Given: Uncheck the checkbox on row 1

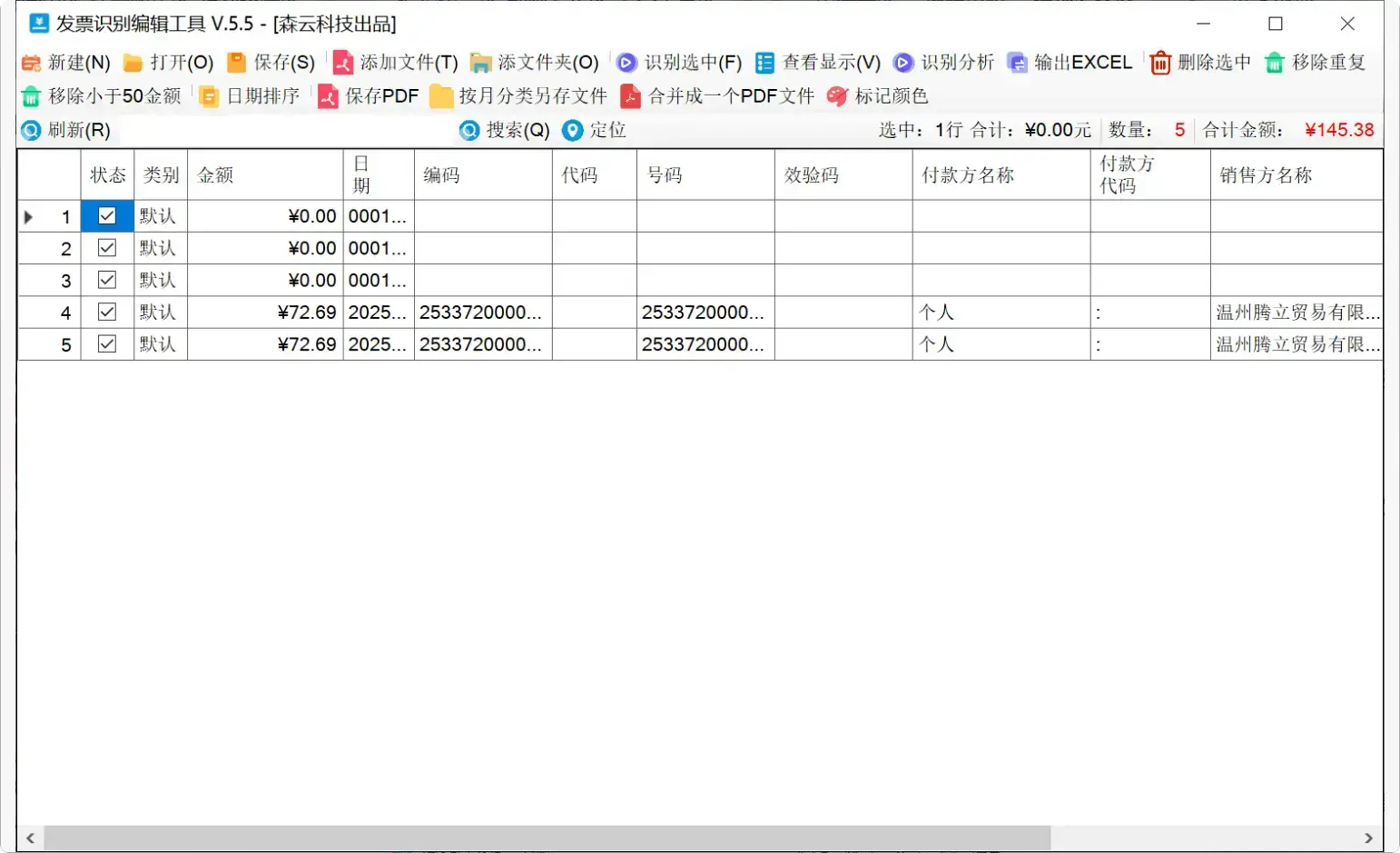Looking at the screenshot, I should [106, 216].
